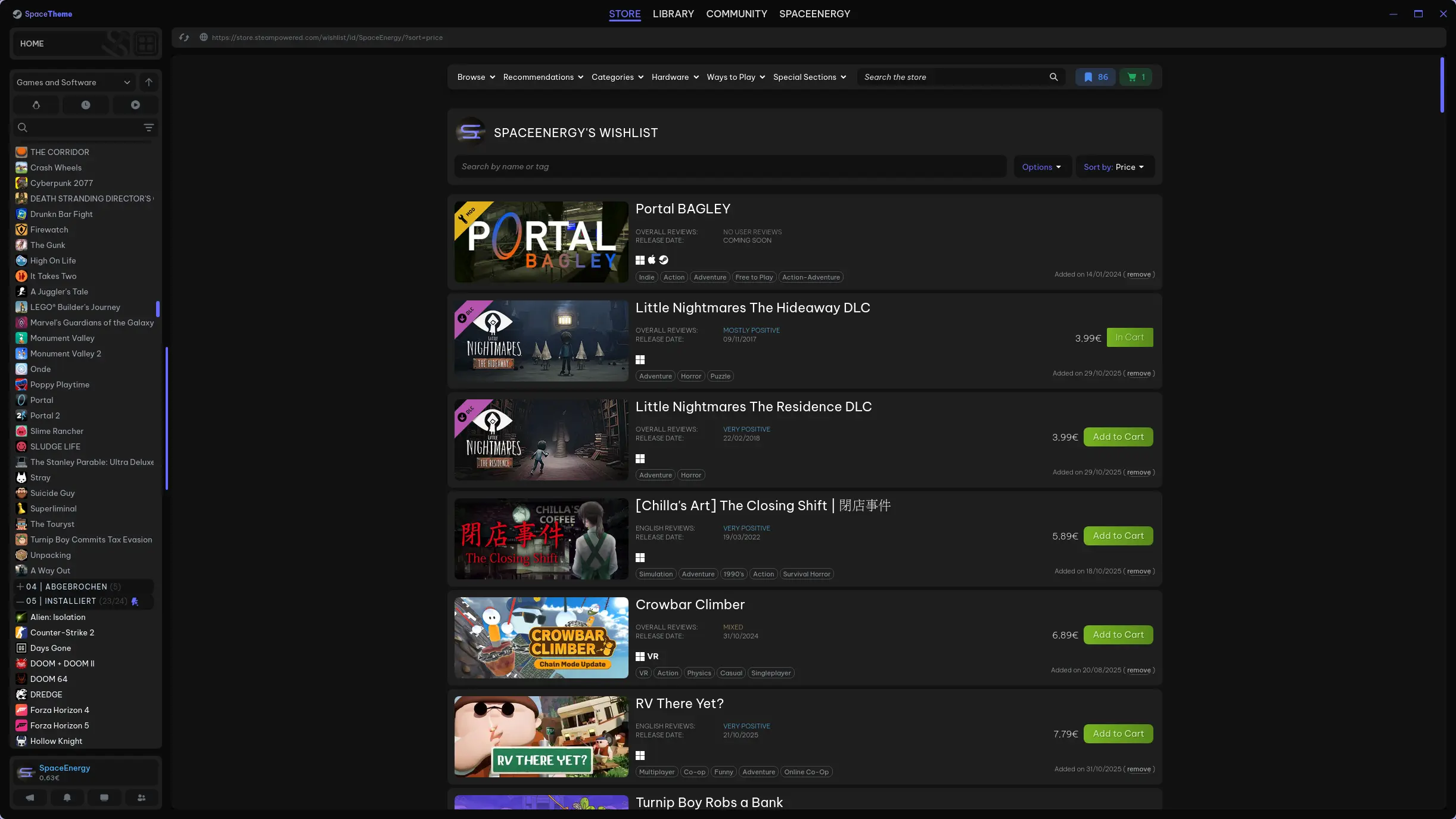Click the library advanced filter icon
The height and width of the screenshot is (819, 1456).
149,128
